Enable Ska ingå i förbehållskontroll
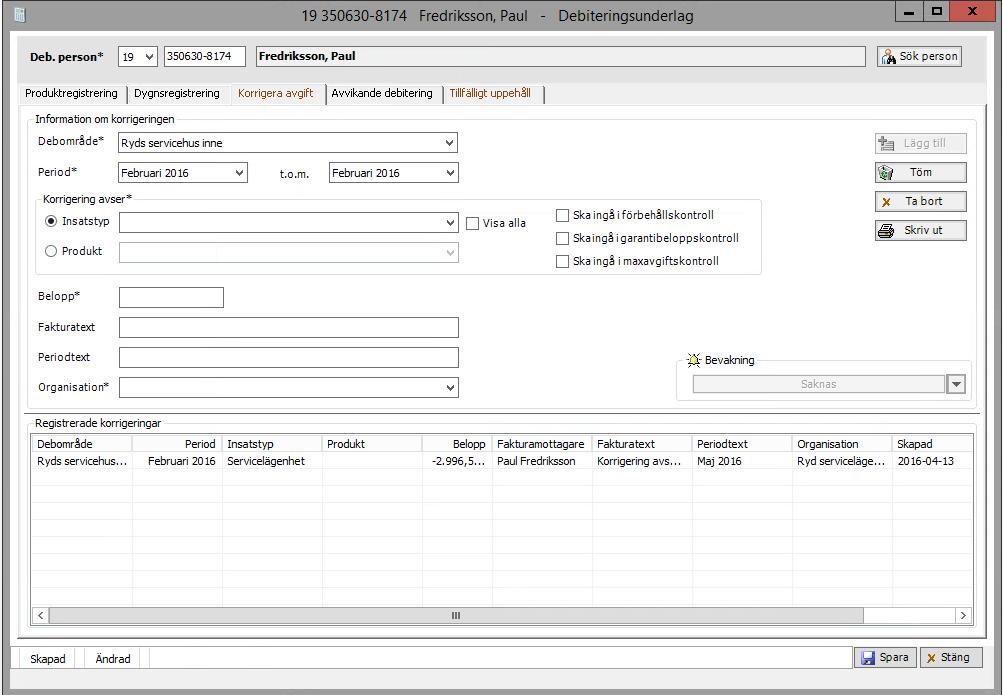Image resolution: width=1003 pixels, height=695 pixels. point(562,215)
